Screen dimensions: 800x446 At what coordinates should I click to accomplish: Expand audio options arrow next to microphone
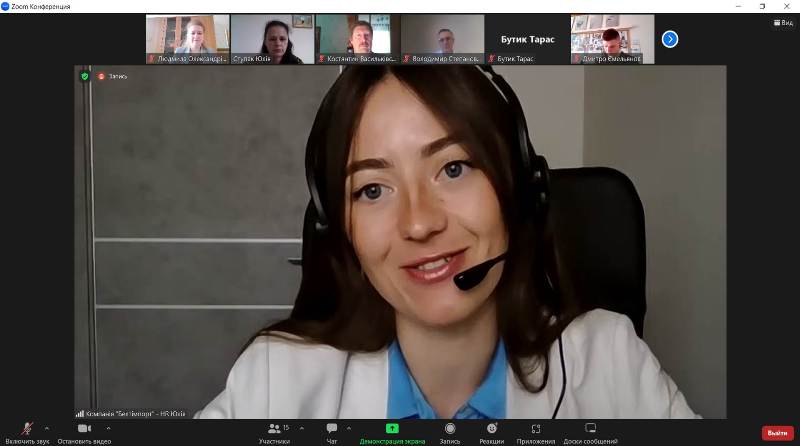[x=47, y=428]
